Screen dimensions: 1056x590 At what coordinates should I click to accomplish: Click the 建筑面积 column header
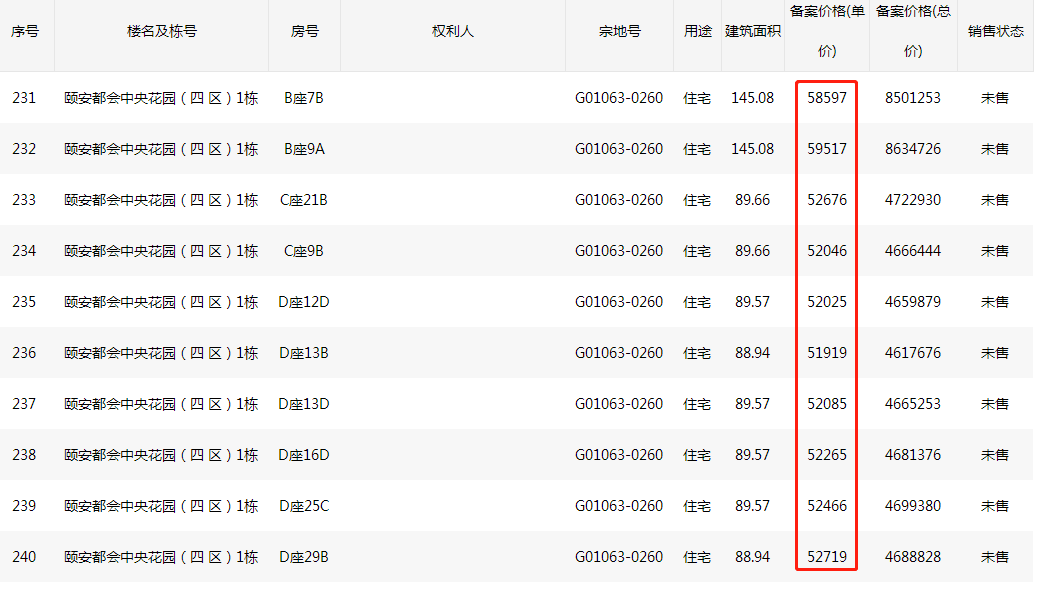point(753,32)
